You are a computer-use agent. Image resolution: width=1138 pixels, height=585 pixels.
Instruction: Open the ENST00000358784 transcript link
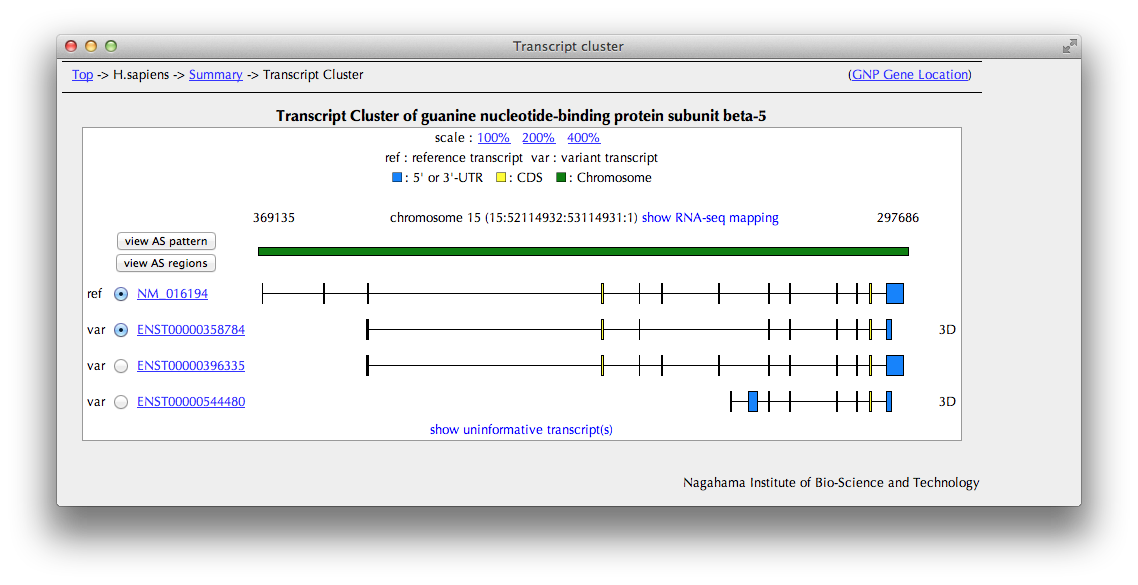(x=190, y=330)
